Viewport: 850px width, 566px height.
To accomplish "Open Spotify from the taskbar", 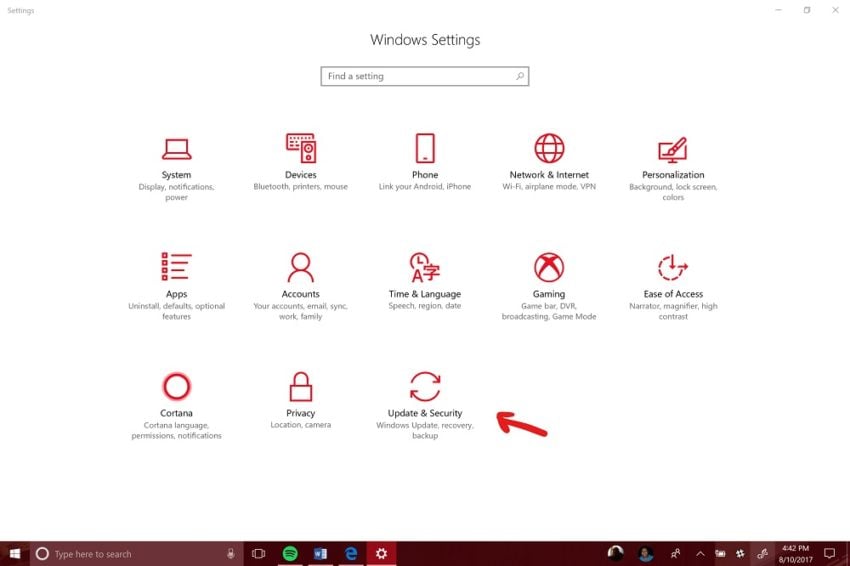I will click(x=290, y=554).
